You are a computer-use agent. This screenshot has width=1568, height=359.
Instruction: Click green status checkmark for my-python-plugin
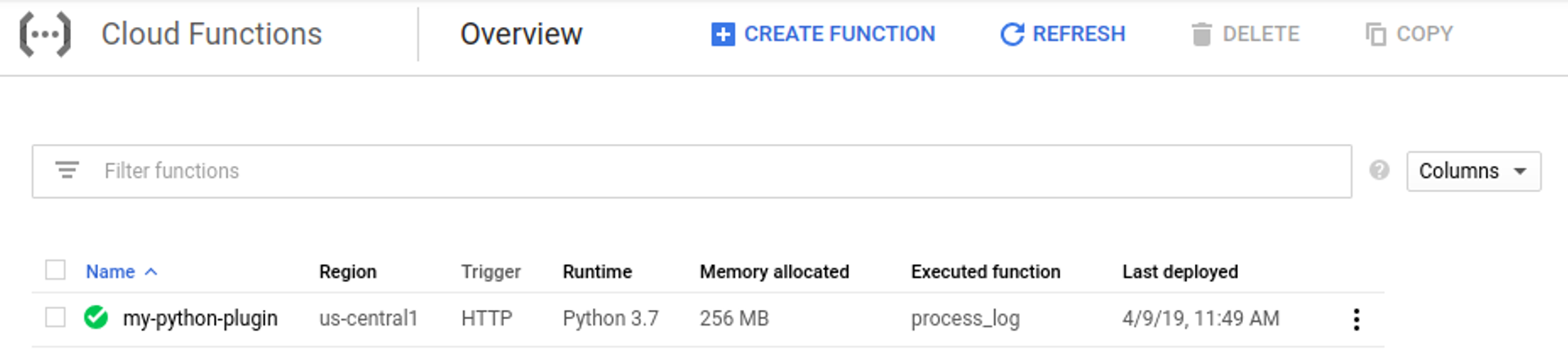pyautogui.click(x=96, y=317)
